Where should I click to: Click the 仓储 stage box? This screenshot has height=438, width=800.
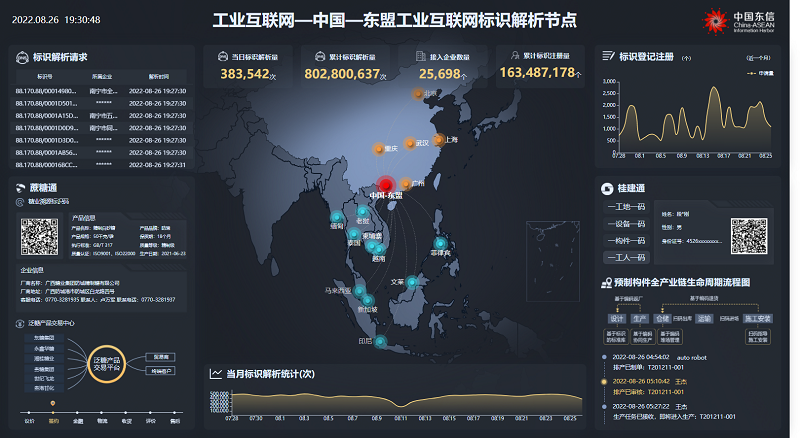(662, 319)
